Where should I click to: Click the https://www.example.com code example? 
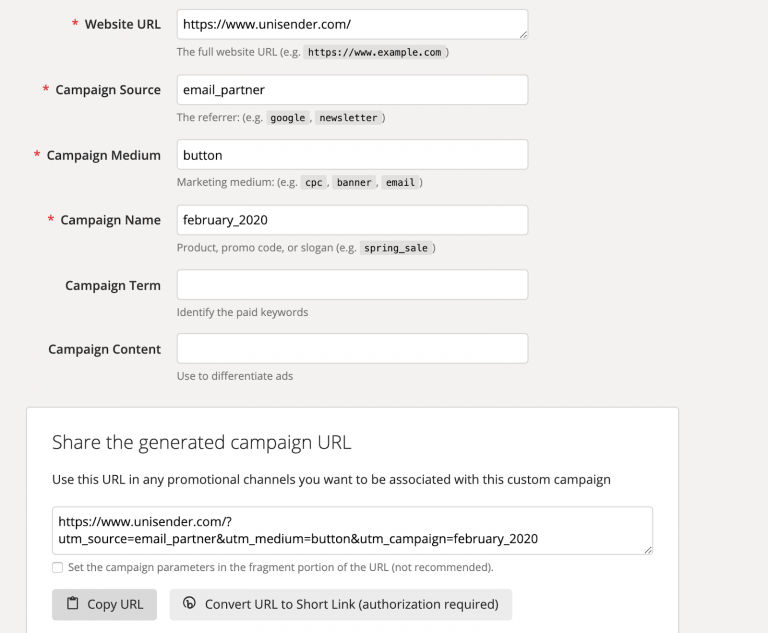(374, 52)
